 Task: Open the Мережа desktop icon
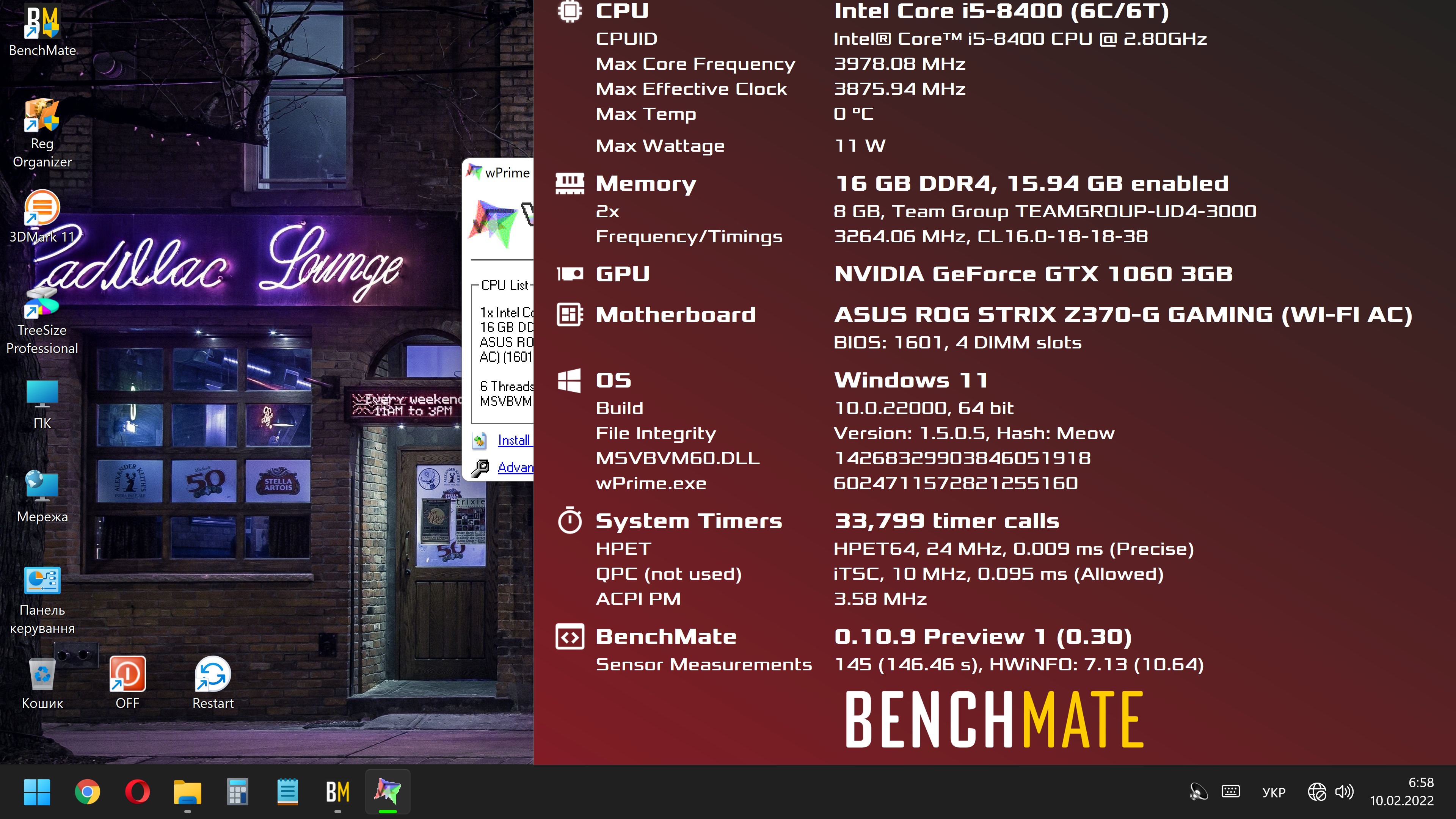coord(42,497)
